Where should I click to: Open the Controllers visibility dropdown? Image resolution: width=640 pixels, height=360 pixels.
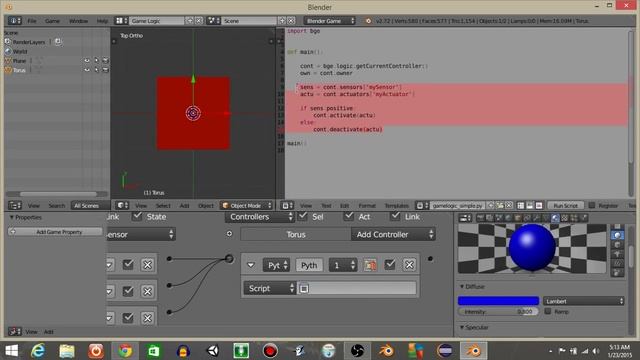[x=260, y=217]
